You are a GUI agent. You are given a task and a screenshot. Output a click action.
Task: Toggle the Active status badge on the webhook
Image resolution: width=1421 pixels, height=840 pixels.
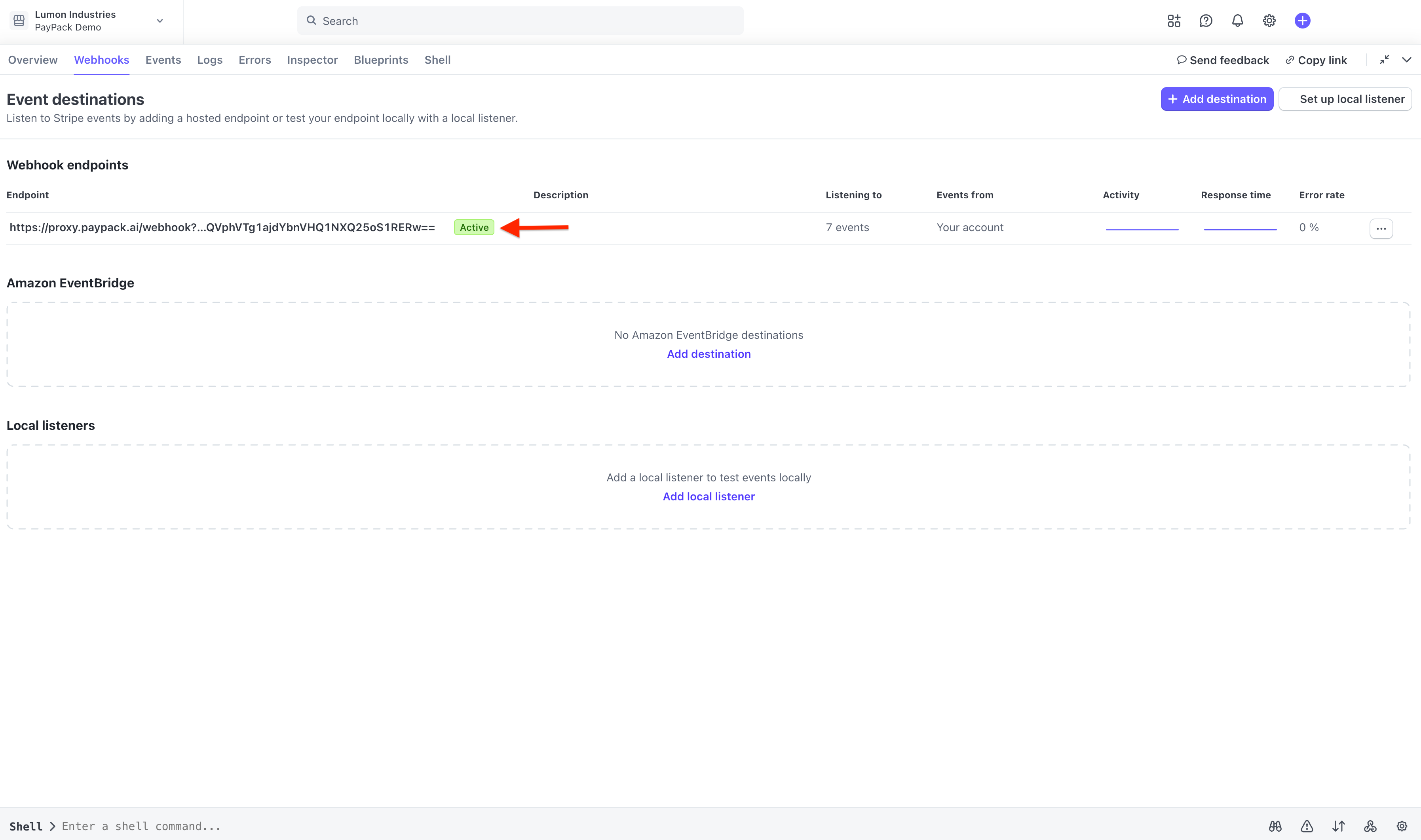474,227
